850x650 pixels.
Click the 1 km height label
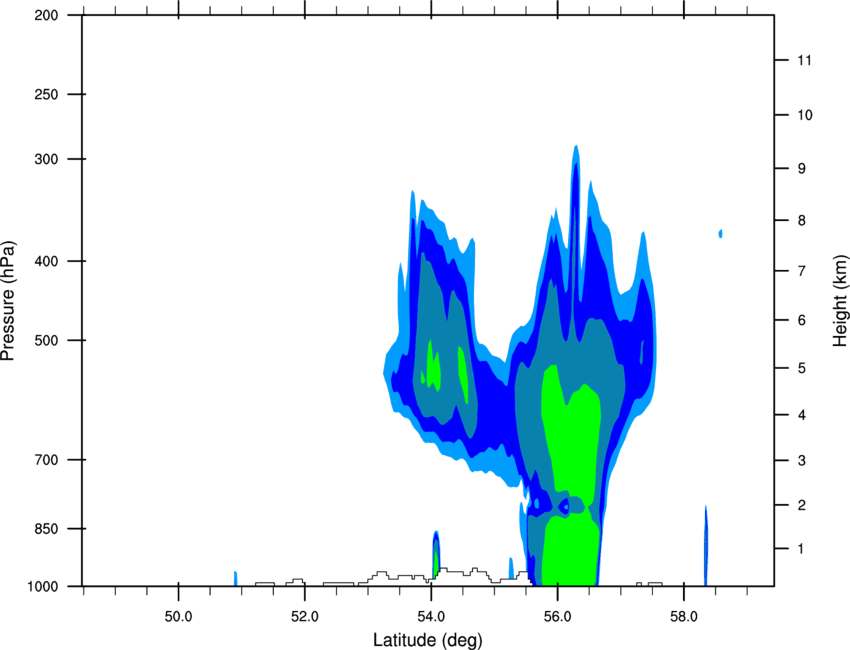pos(801,549)
